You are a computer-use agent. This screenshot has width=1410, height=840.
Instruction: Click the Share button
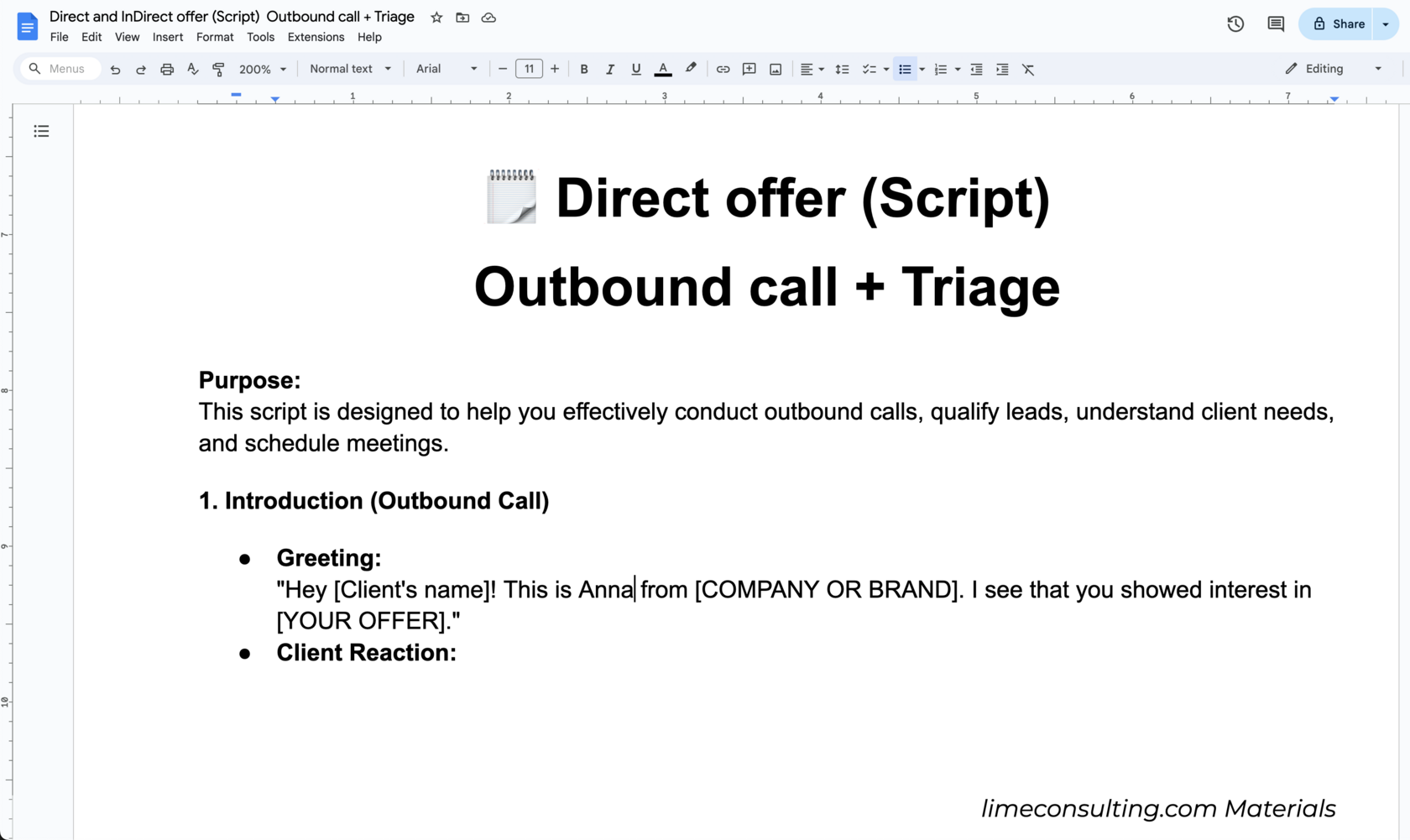tap(1339, 24)
